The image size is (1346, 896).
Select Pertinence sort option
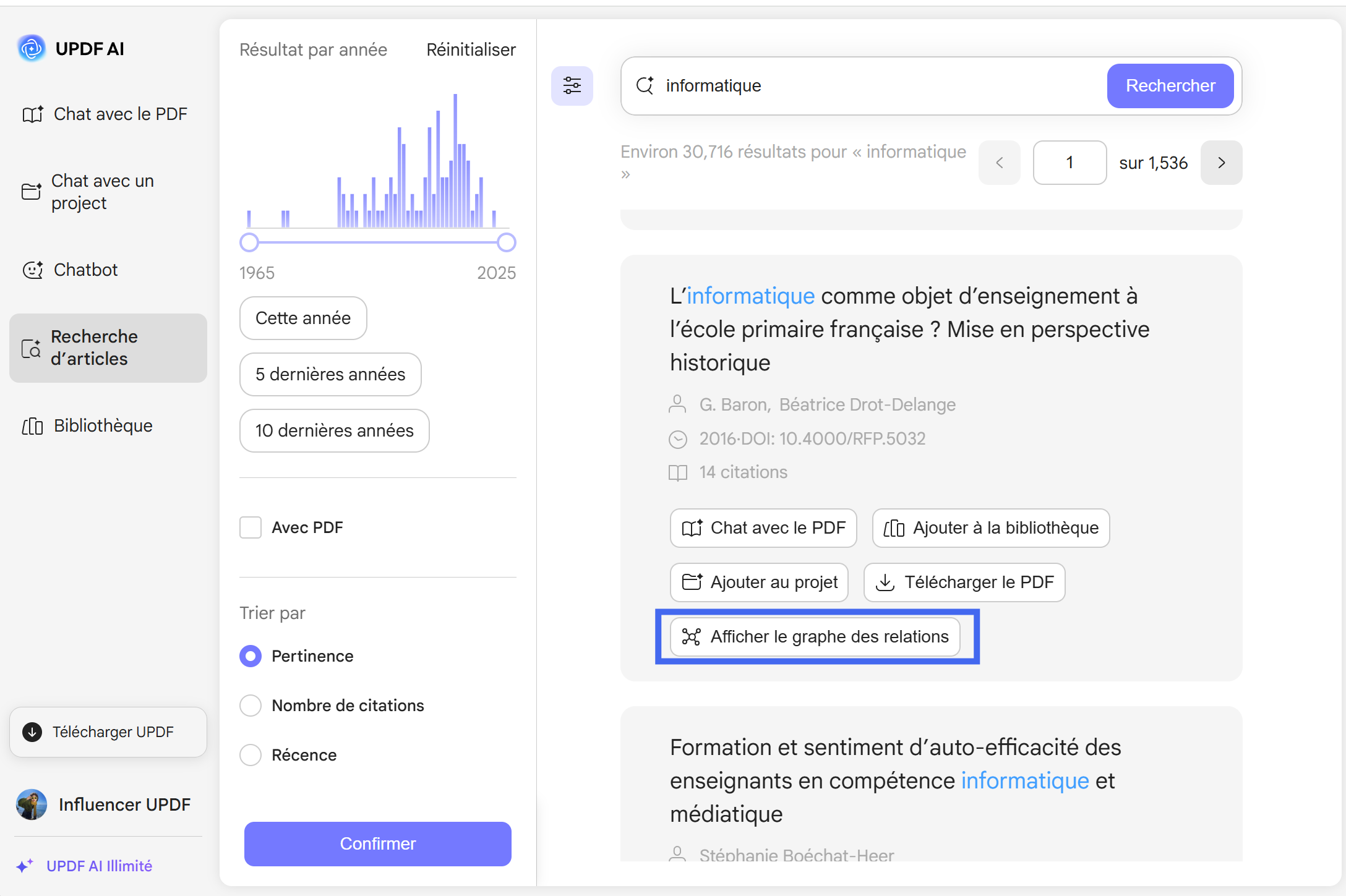point(251,657)
